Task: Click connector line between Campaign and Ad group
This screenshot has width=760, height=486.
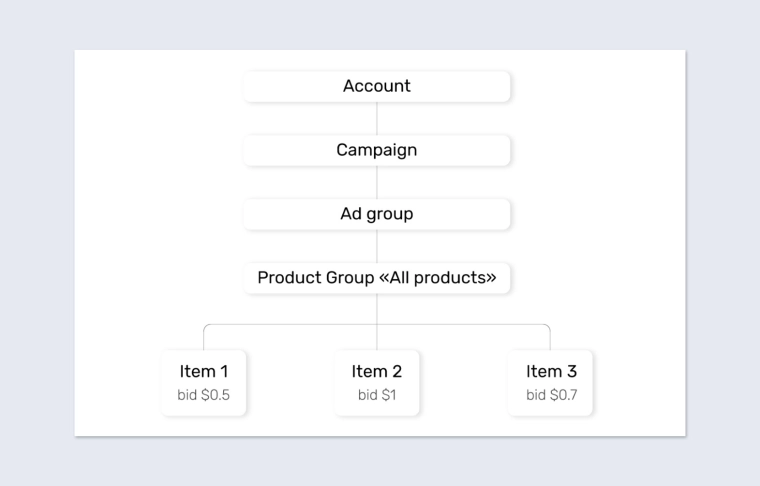Action: point(377,182)
